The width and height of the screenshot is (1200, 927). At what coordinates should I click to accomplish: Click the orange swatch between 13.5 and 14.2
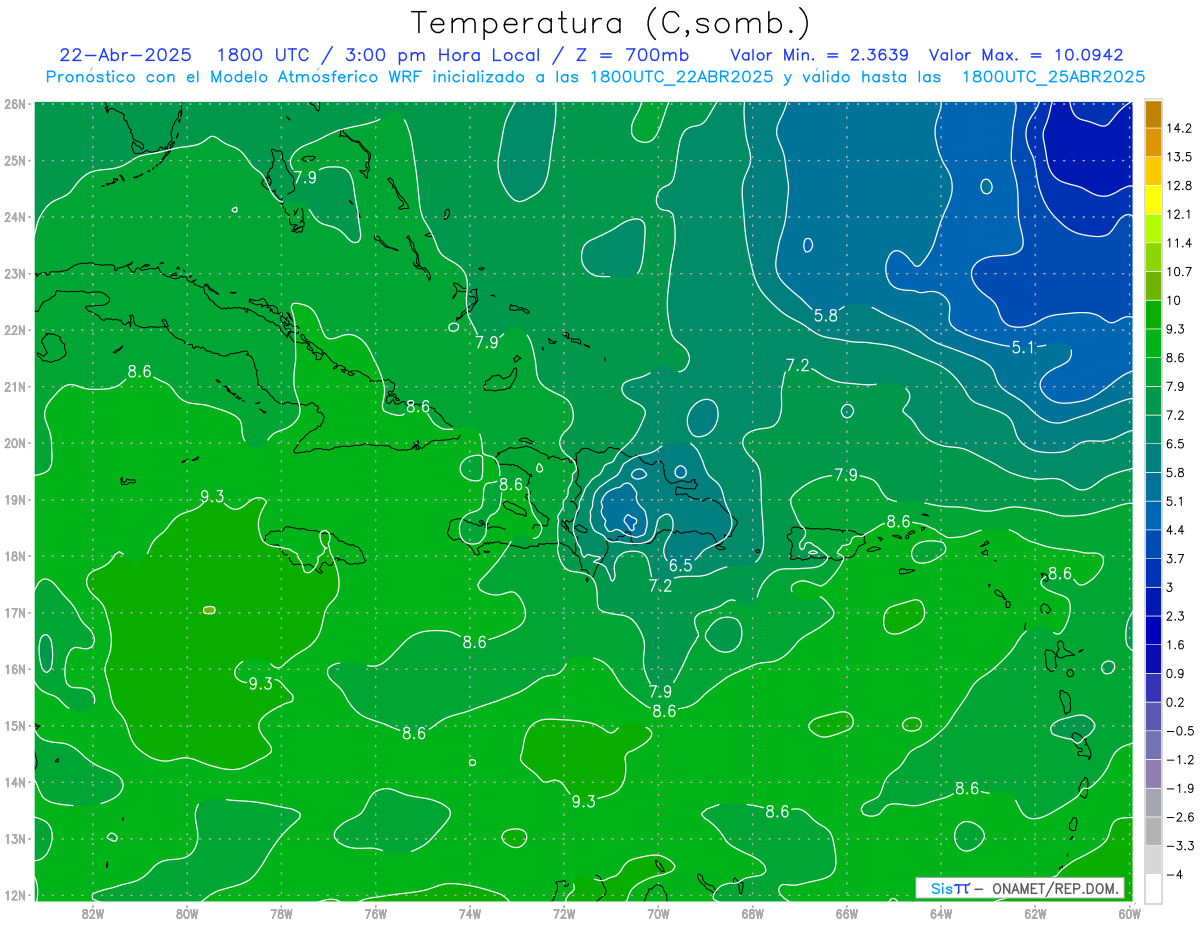coord(1153,142)
